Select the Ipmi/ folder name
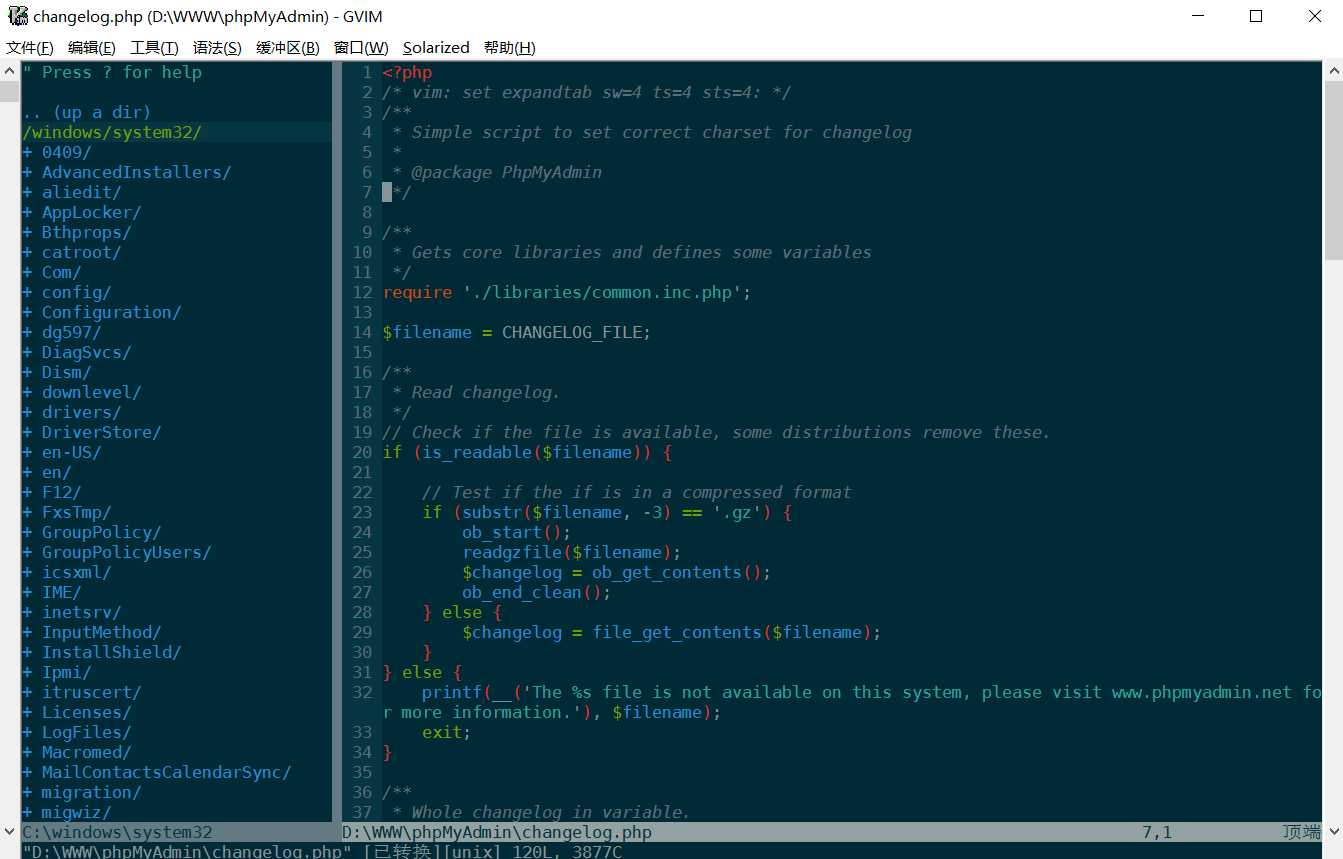This screenshot has height=859, width=1343. (66, 672)
